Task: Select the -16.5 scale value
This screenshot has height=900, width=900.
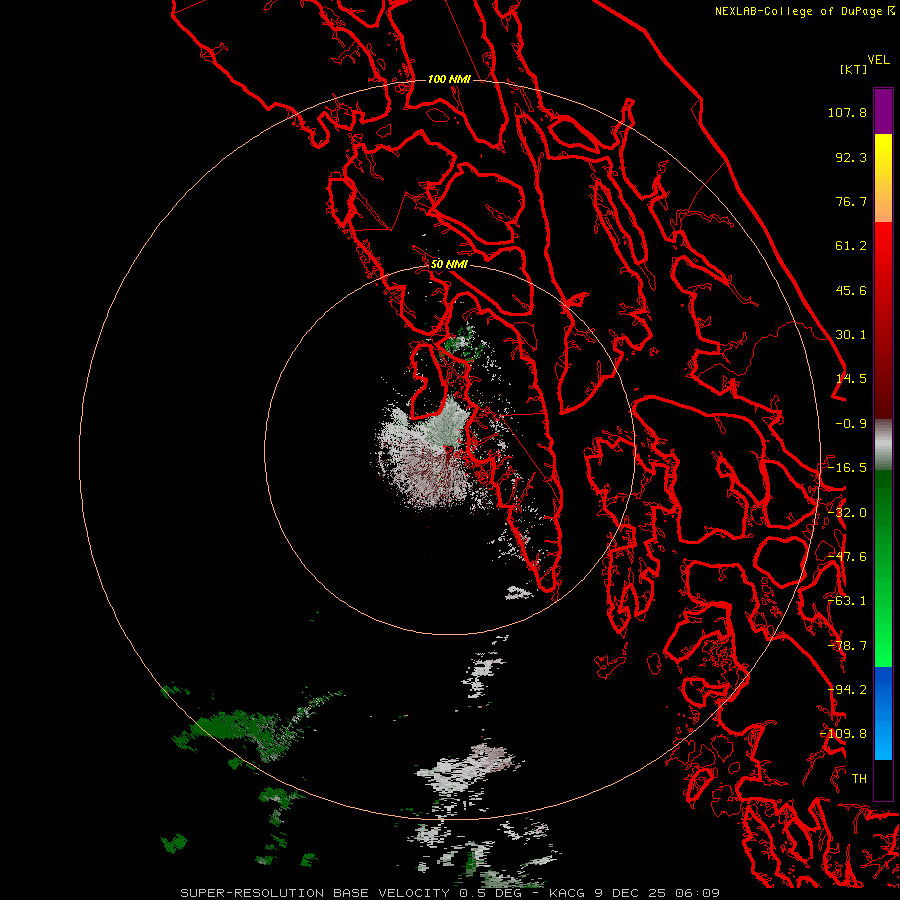Action: (847, 468)
